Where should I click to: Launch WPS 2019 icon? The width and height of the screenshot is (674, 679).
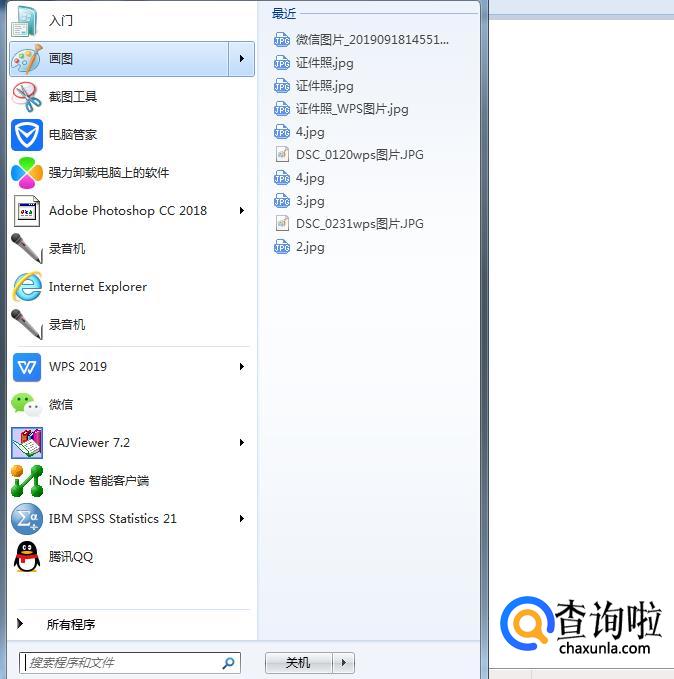[27, 367]
